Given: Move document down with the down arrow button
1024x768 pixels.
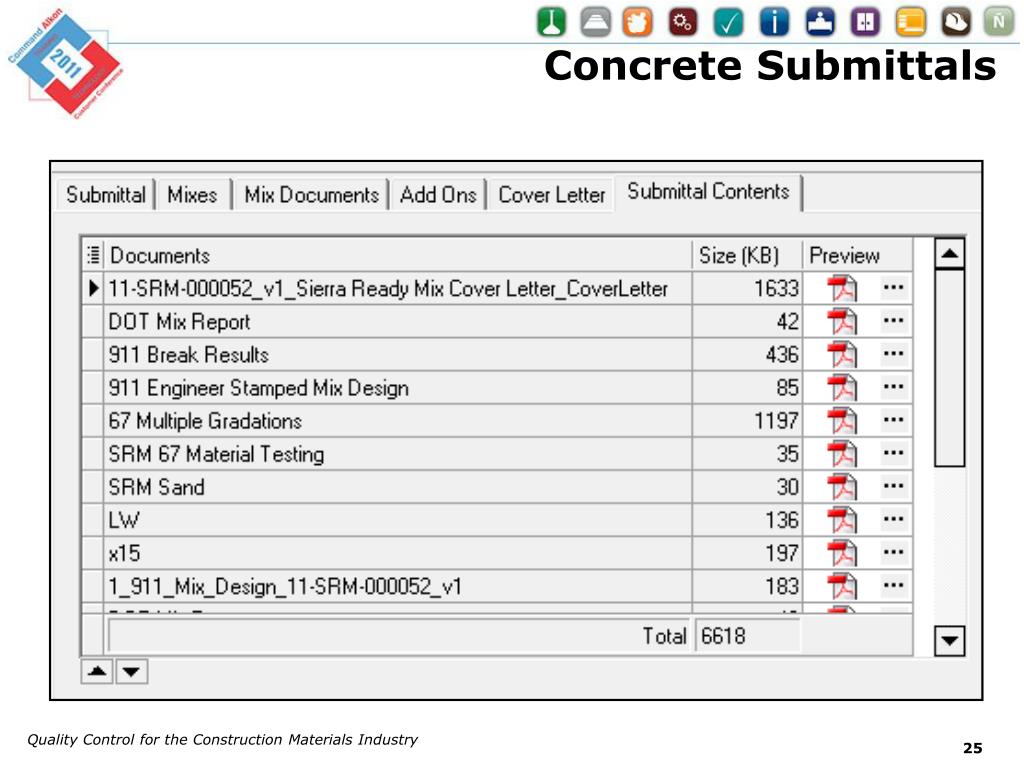Looking at the screenshot, I should (x=132, y=671).
